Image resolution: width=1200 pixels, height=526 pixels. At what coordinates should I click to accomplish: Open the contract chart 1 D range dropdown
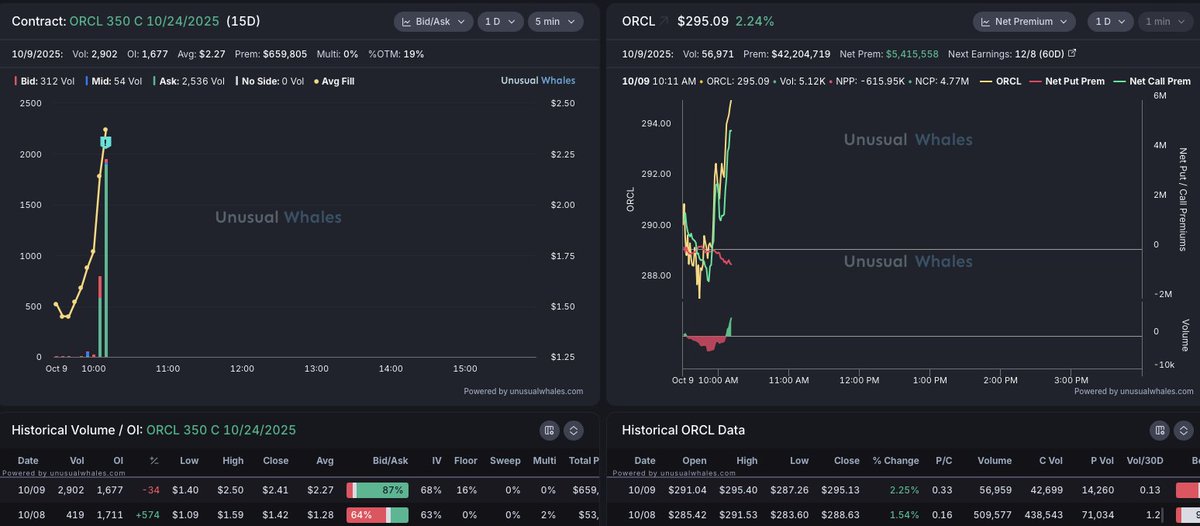point(499,21)
